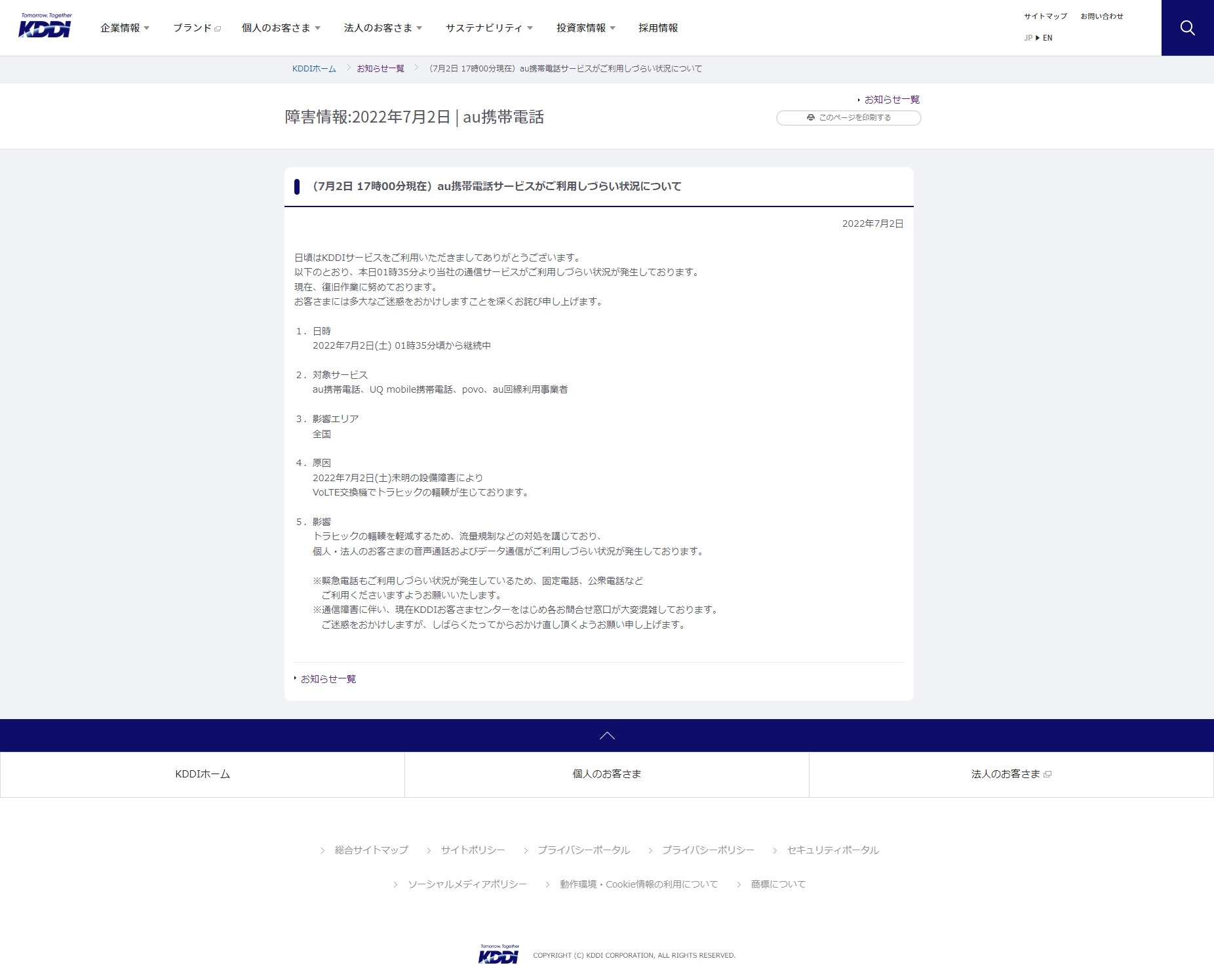Expand the 個人のお客さま header dropdown
1214x980 pixels.
click(281, 28)
